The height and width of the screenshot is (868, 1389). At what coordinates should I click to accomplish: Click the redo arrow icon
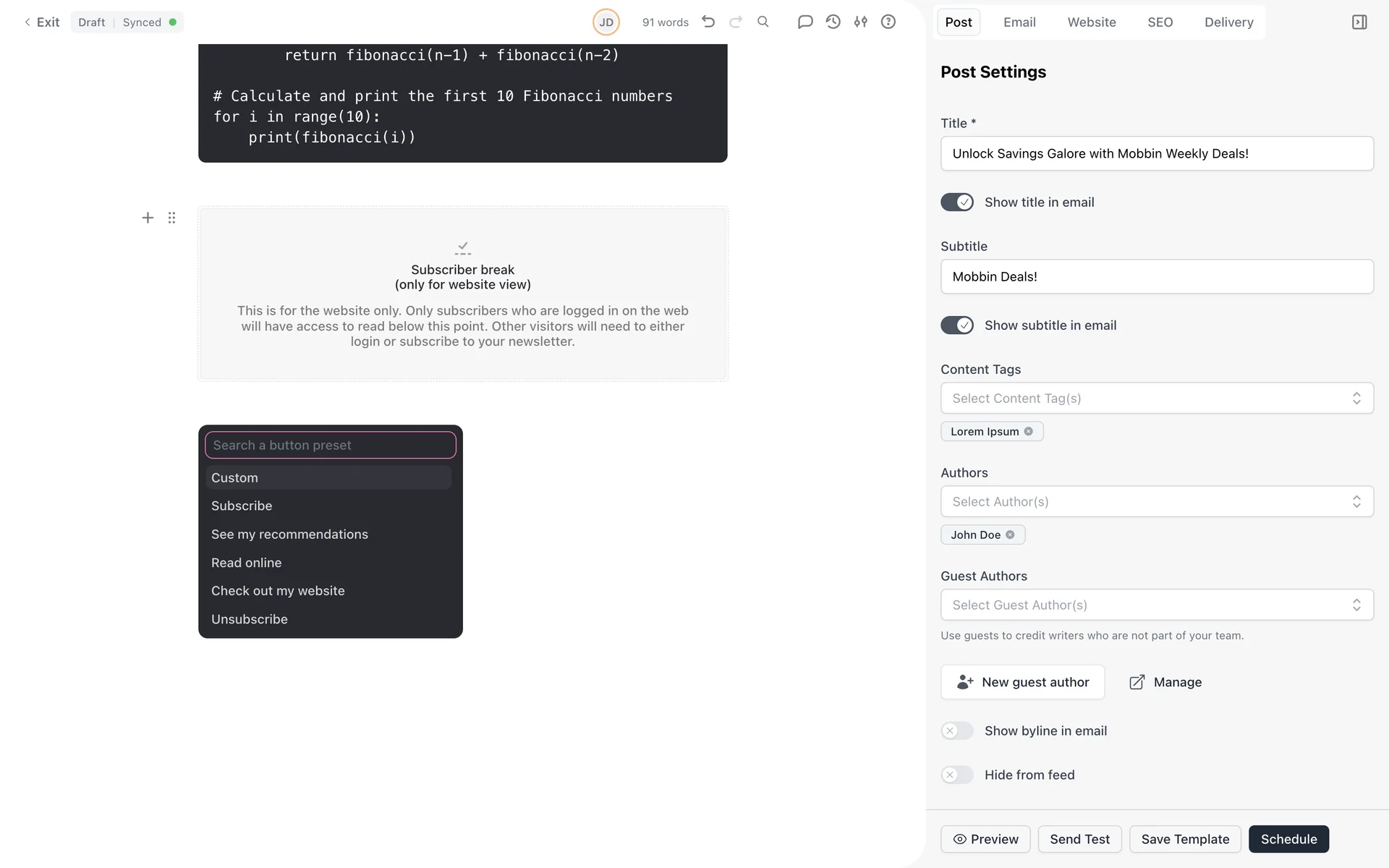736,22
